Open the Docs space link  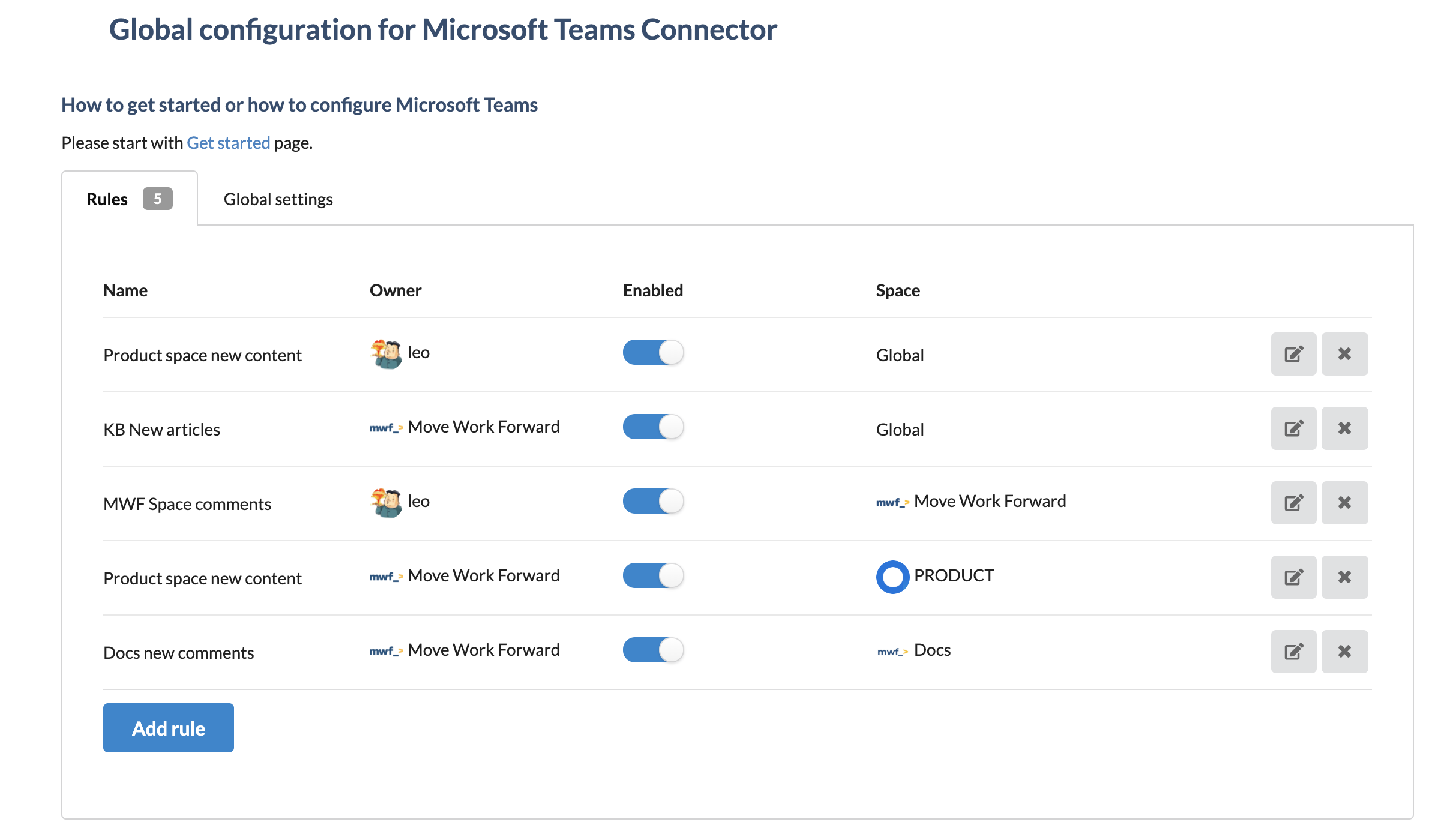[931, 650]
